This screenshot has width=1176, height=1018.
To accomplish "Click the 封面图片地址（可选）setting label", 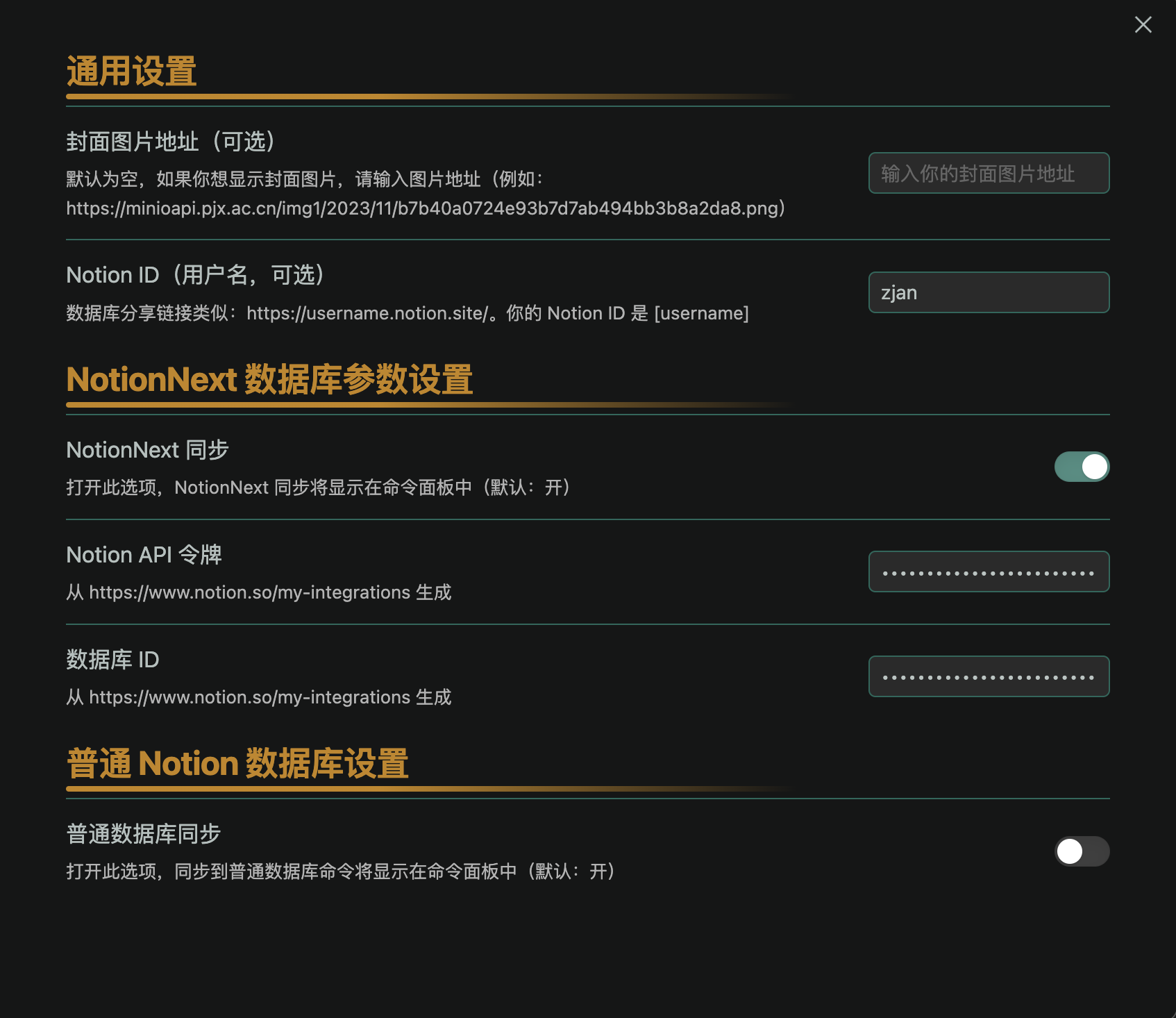I will click(x=171, y=142).
